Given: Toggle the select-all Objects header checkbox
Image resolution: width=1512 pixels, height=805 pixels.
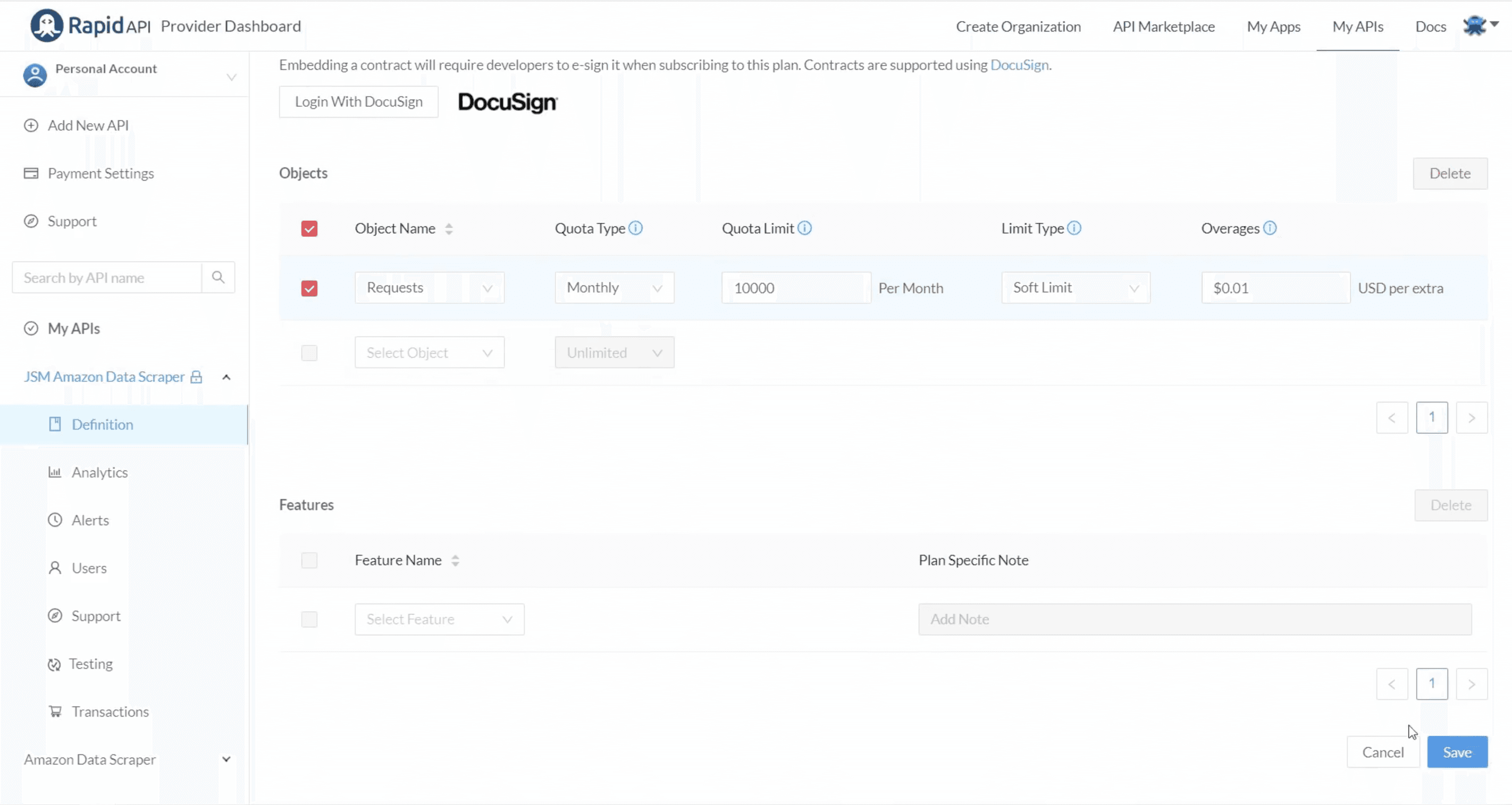Looking at the screenshot, I should [309, 229].
